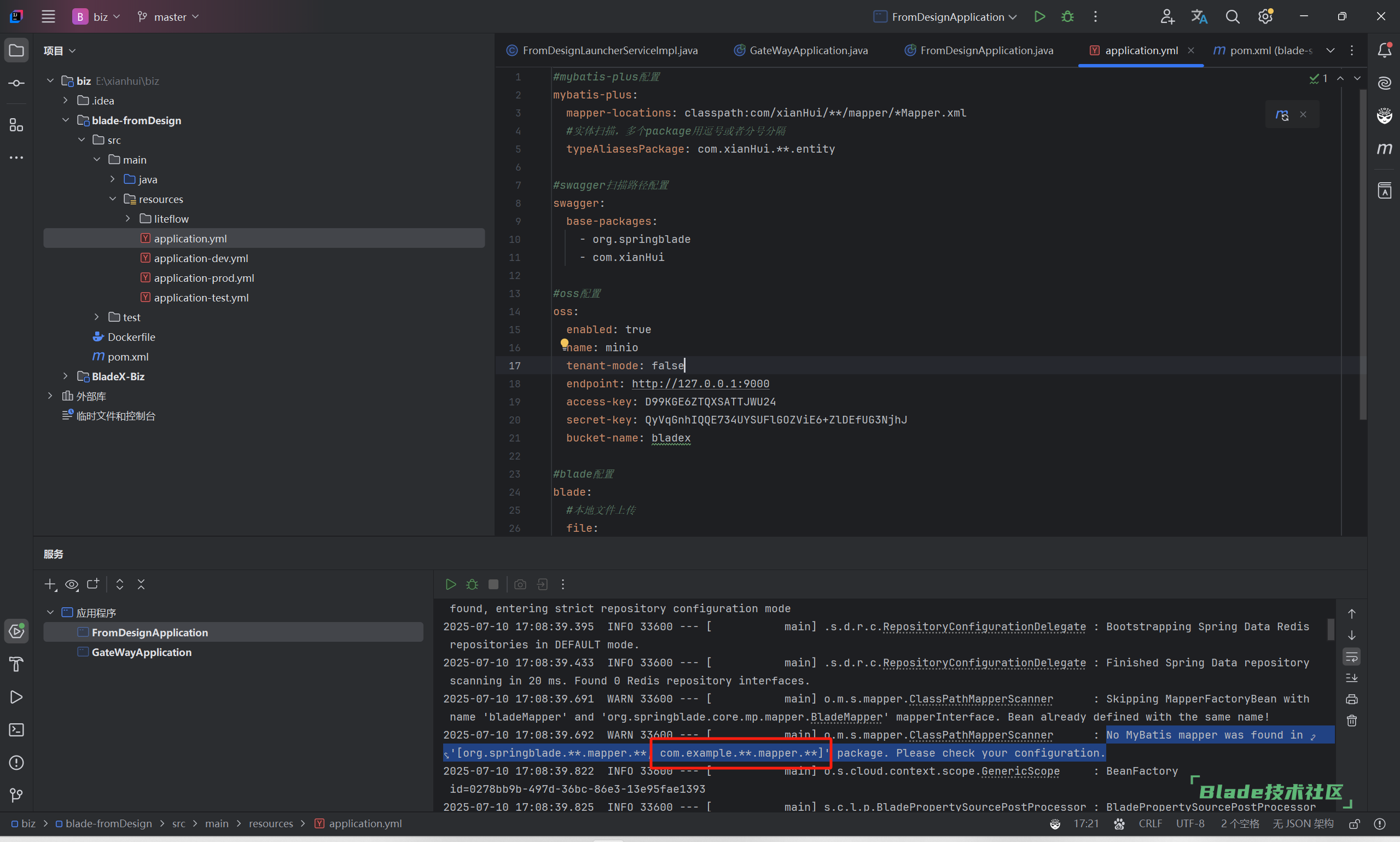
Task: Open the Notifications bell
Action: (x=1384, y=50)
